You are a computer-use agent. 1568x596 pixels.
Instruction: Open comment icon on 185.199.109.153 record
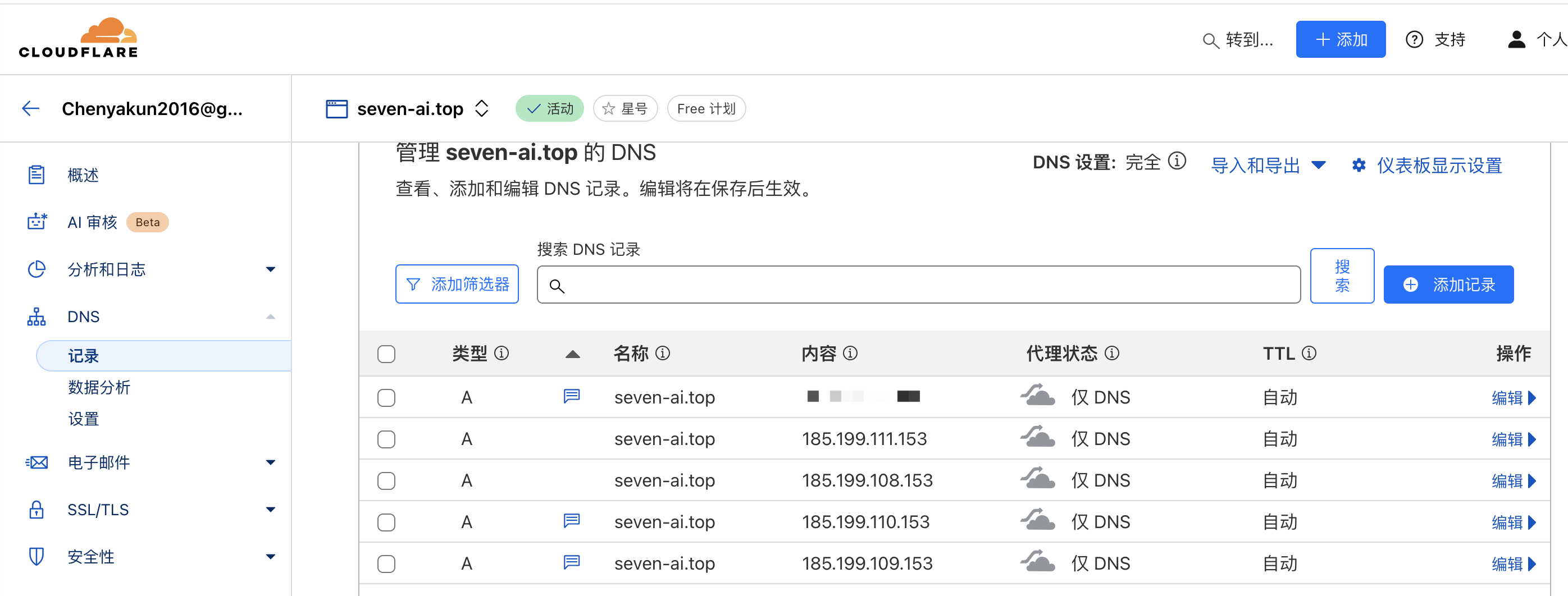[571, 562]
